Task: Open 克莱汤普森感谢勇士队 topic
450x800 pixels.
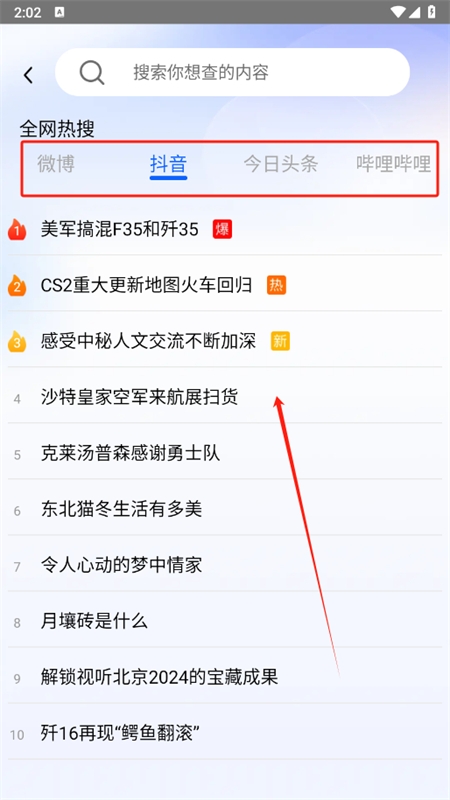Action: tap(225, 453)
